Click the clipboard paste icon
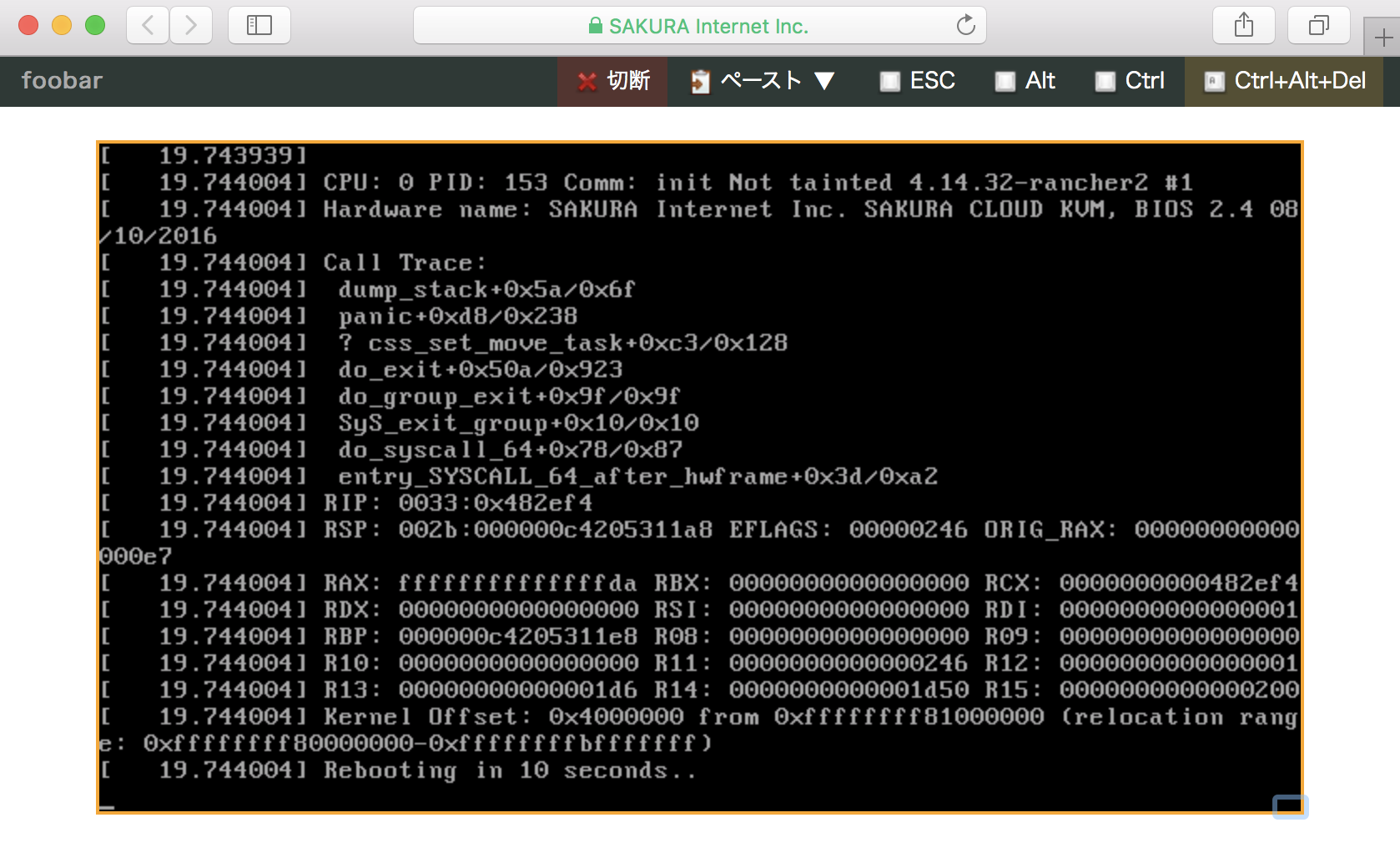1400x868 pixels. (x=700, y=81)
